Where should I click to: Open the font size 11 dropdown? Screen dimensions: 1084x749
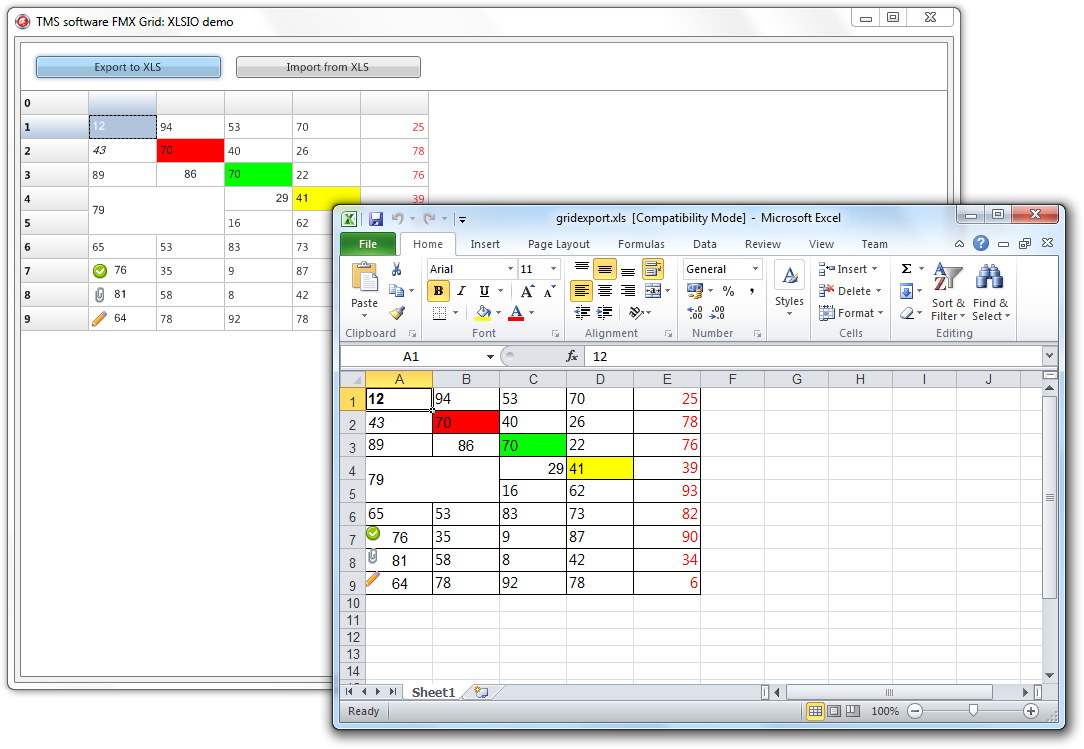(x=553, y=269)
